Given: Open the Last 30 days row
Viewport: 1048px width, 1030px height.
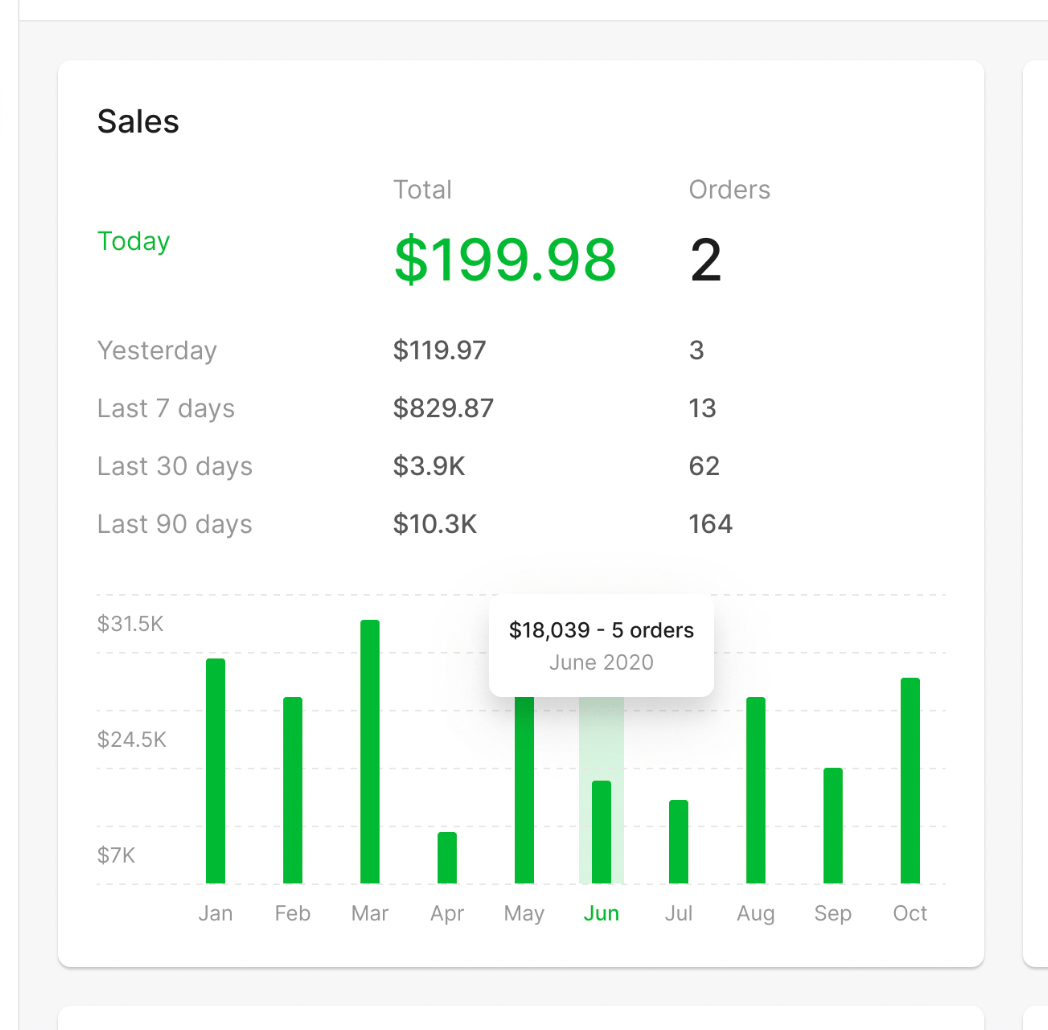Looking at the screenshot, I should click(175, 467).
